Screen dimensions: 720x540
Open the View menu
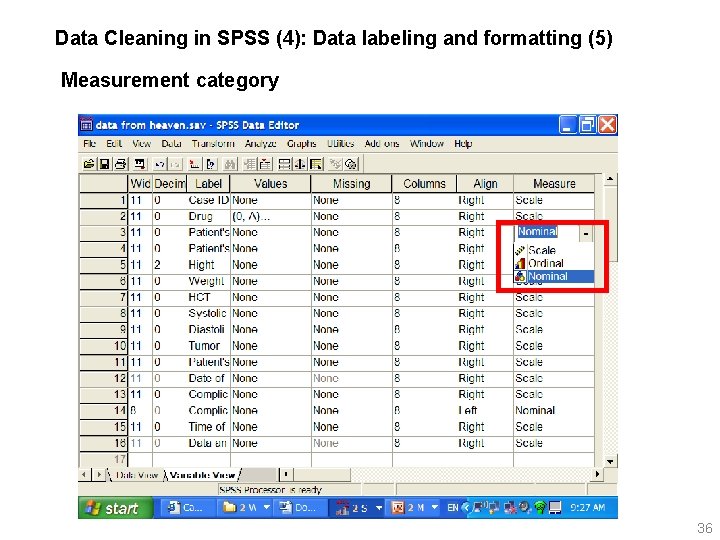click(x=141, y=144)
